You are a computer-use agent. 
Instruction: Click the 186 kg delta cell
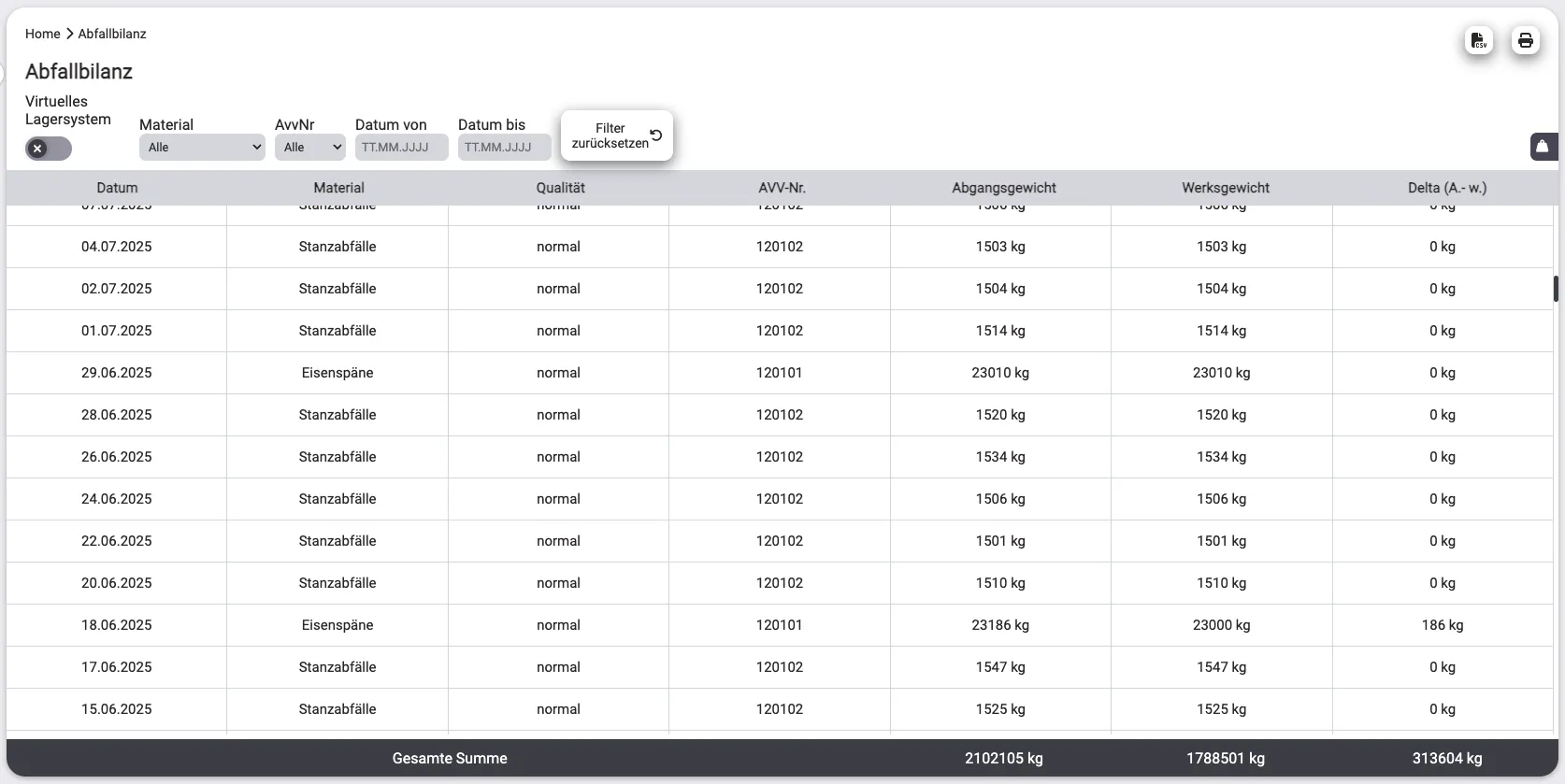(x=1442, y=625)
